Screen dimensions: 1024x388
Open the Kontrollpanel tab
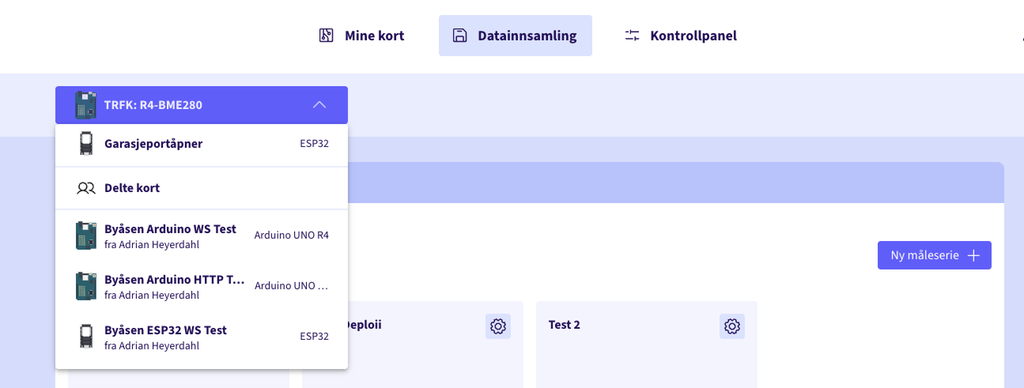coord(680,35)
